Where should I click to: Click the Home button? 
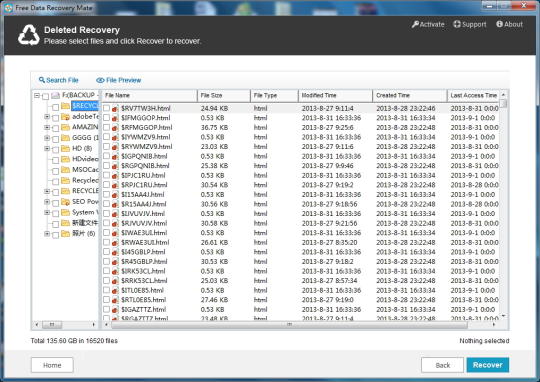[x=52, y=365]
